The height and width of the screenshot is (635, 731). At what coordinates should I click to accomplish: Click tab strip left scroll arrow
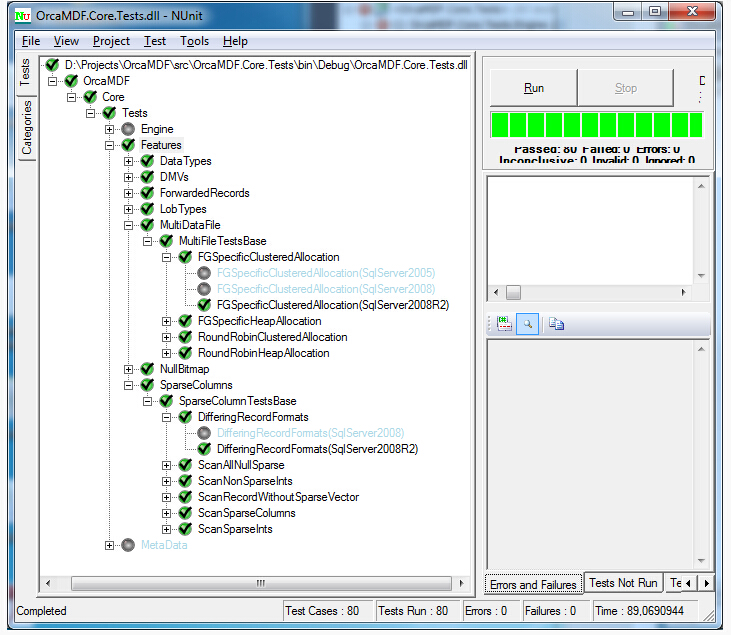[689, 583]
